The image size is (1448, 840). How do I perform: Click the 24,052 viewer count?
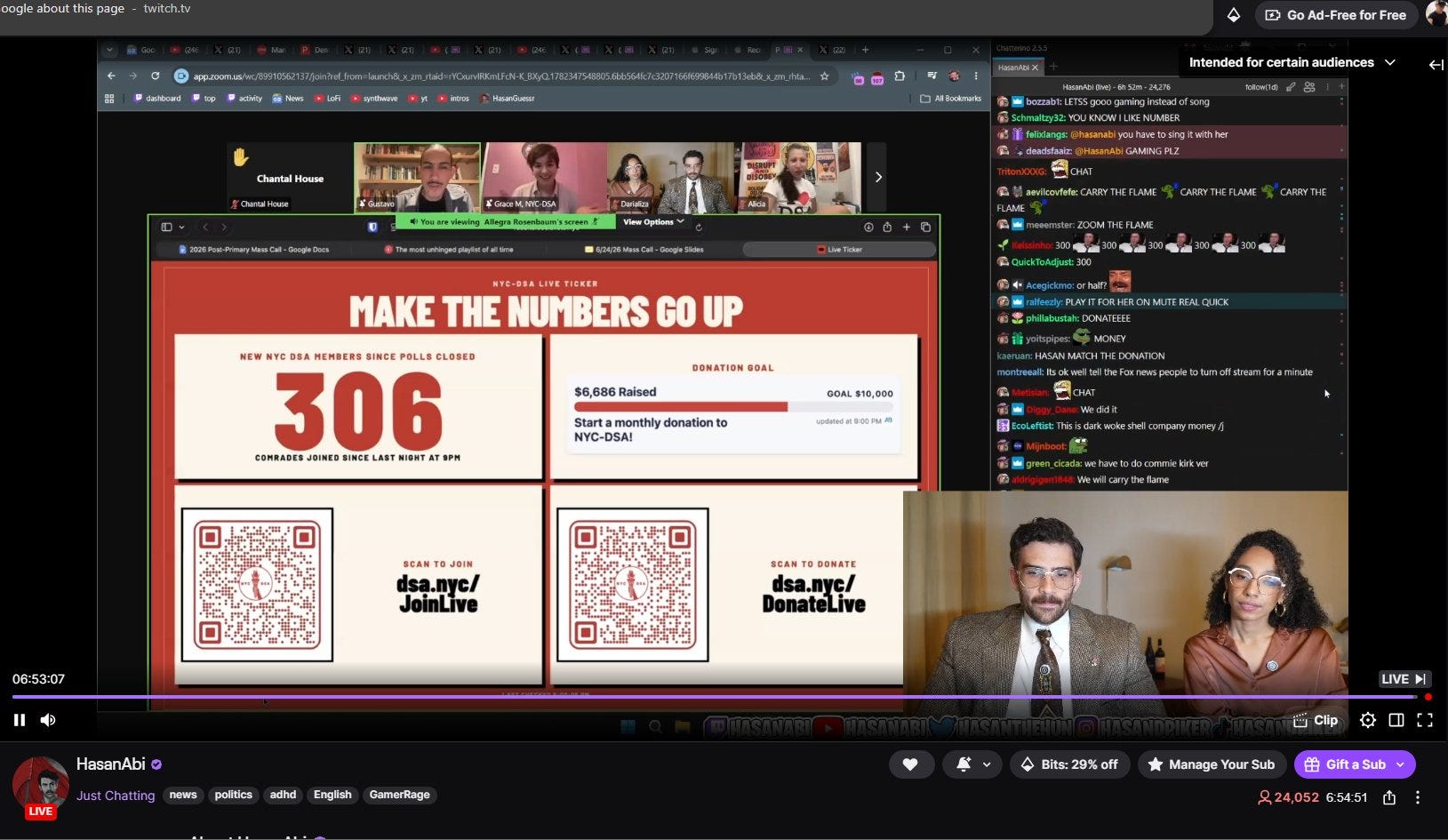(1288, 797)
